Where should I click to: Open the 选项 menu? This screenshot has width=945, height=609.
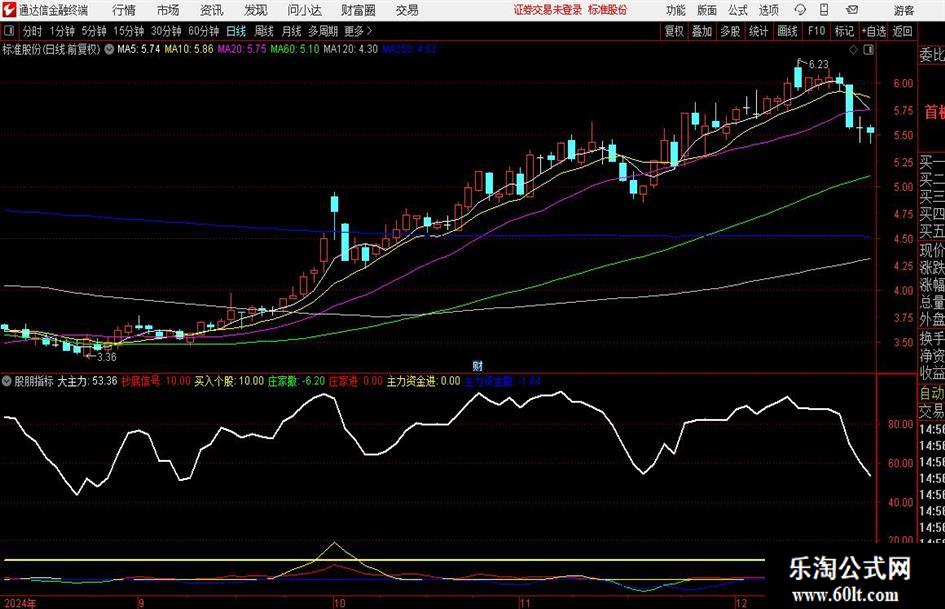768,10
